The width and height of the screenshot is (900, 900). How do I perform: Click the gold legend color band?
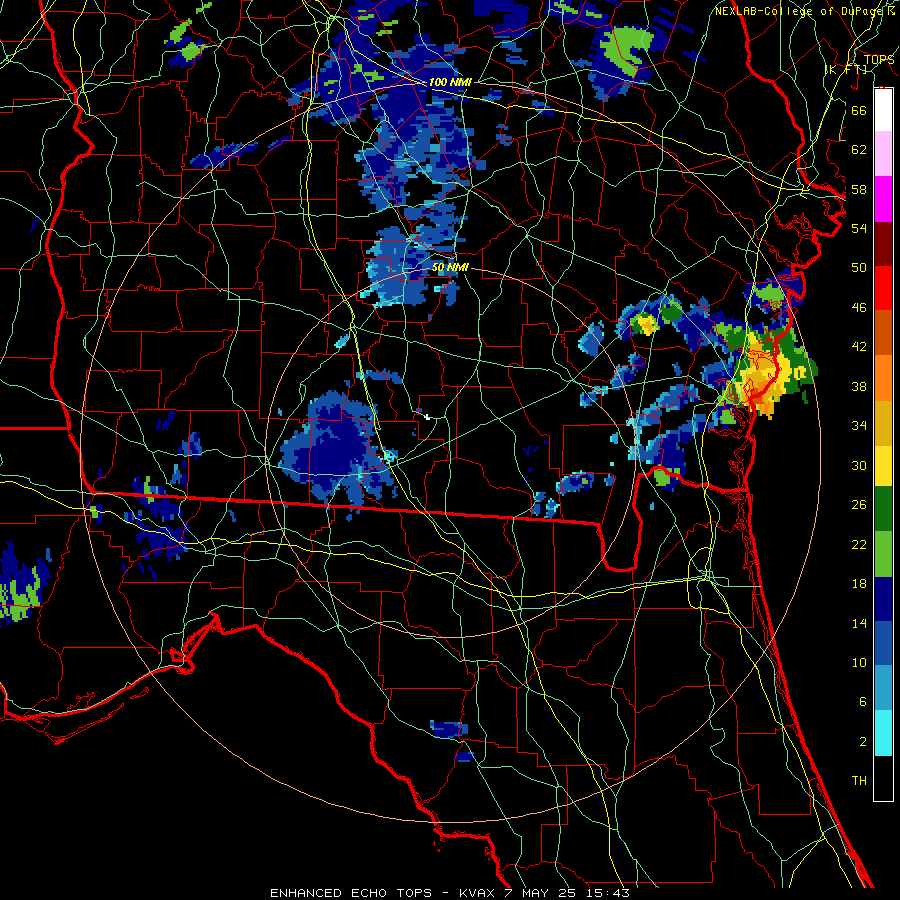tap(883, 423)
